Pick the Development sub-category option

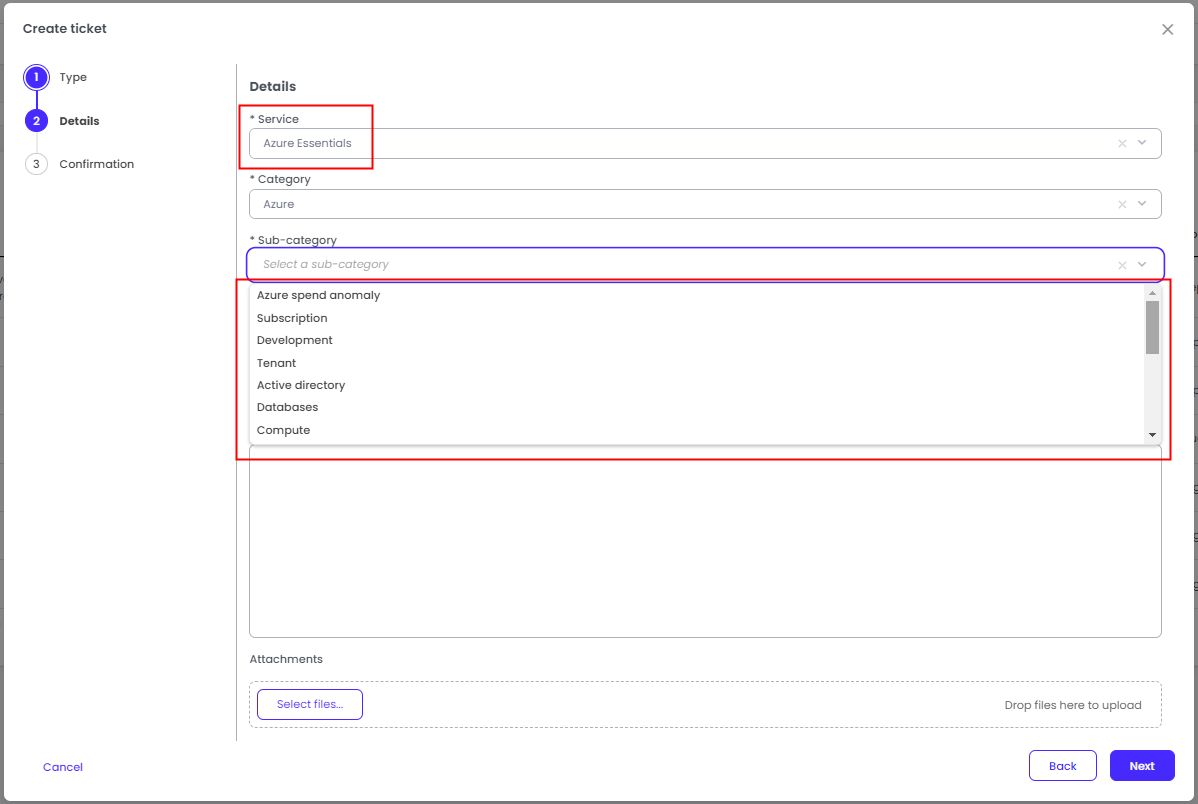click(294, 340)
